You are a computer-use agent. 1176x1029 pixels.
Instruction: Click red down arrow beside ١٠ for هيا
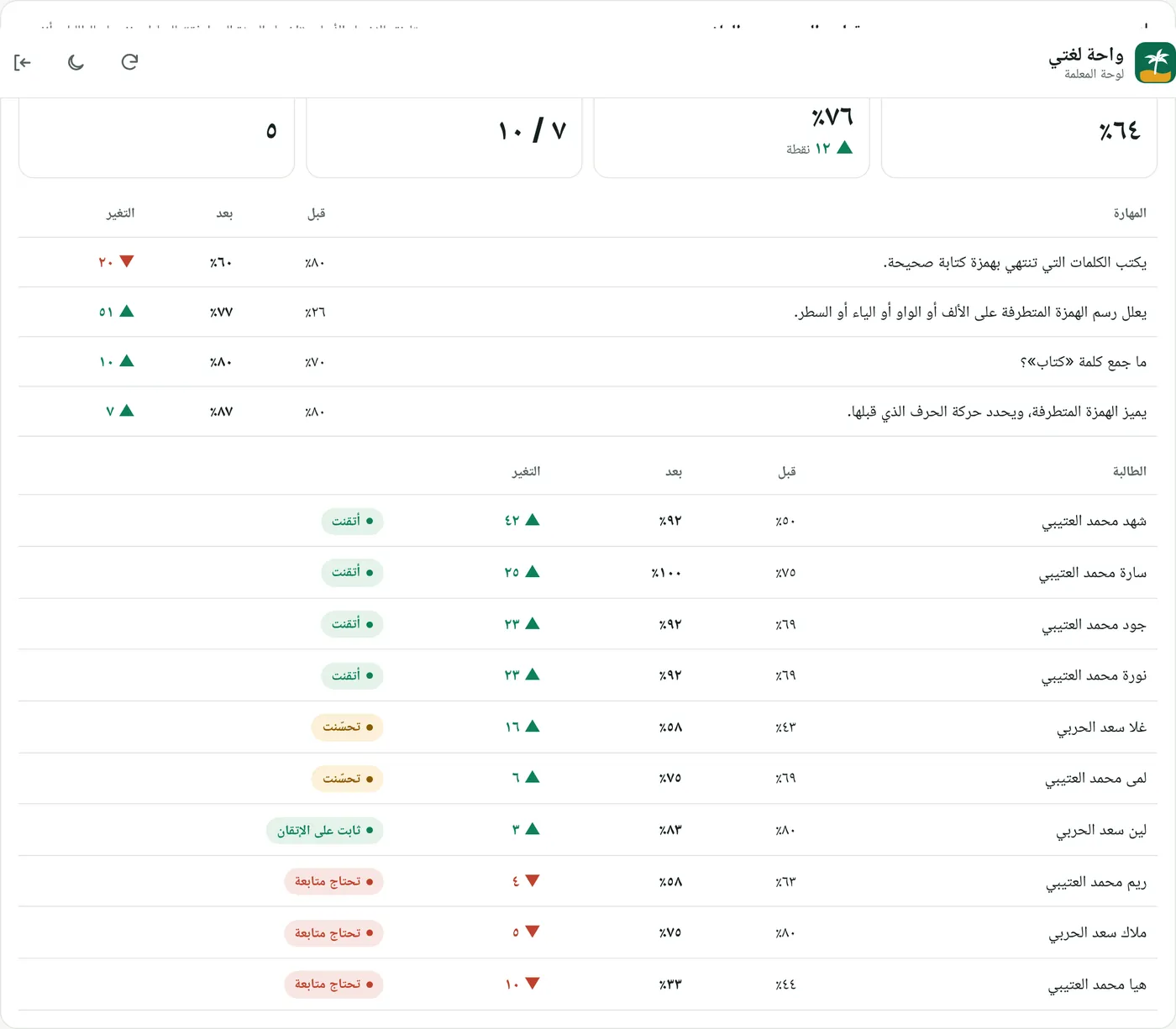(533, 983)
